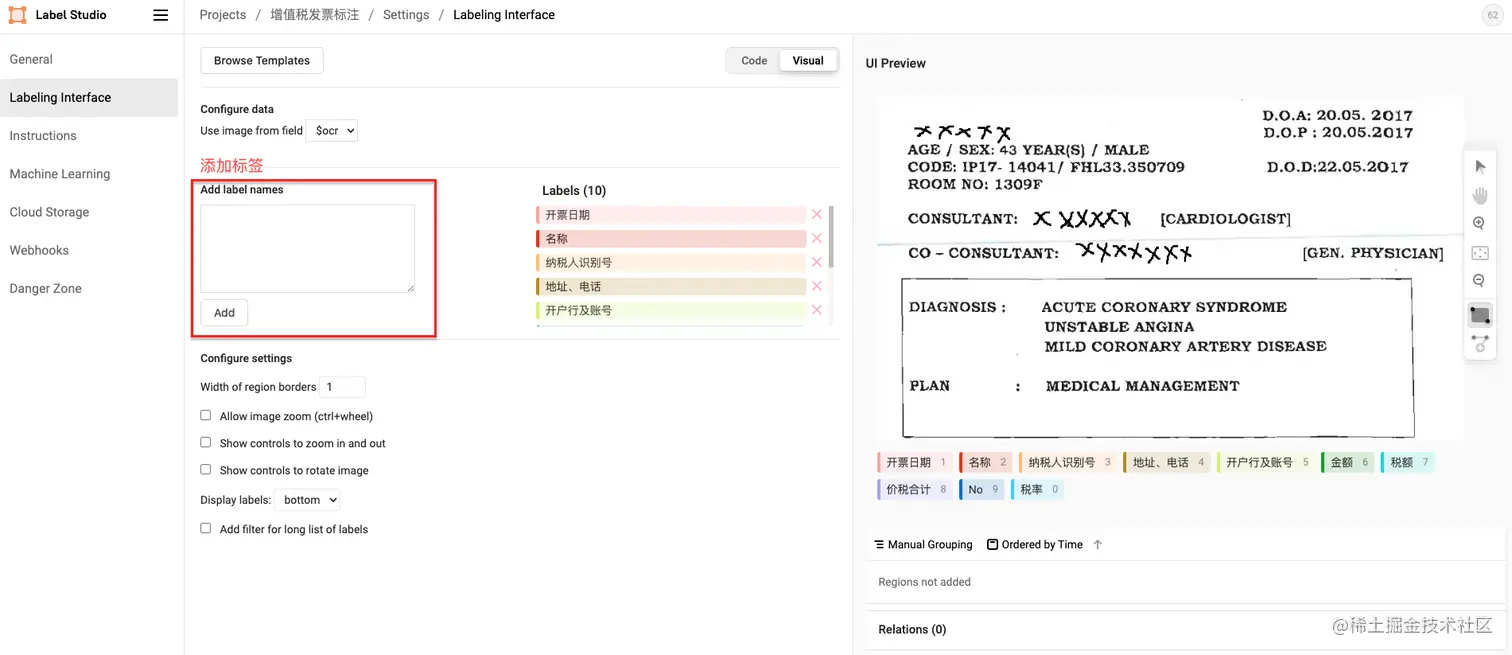Go to Projects breadcrumb link

tap(223, 15)
